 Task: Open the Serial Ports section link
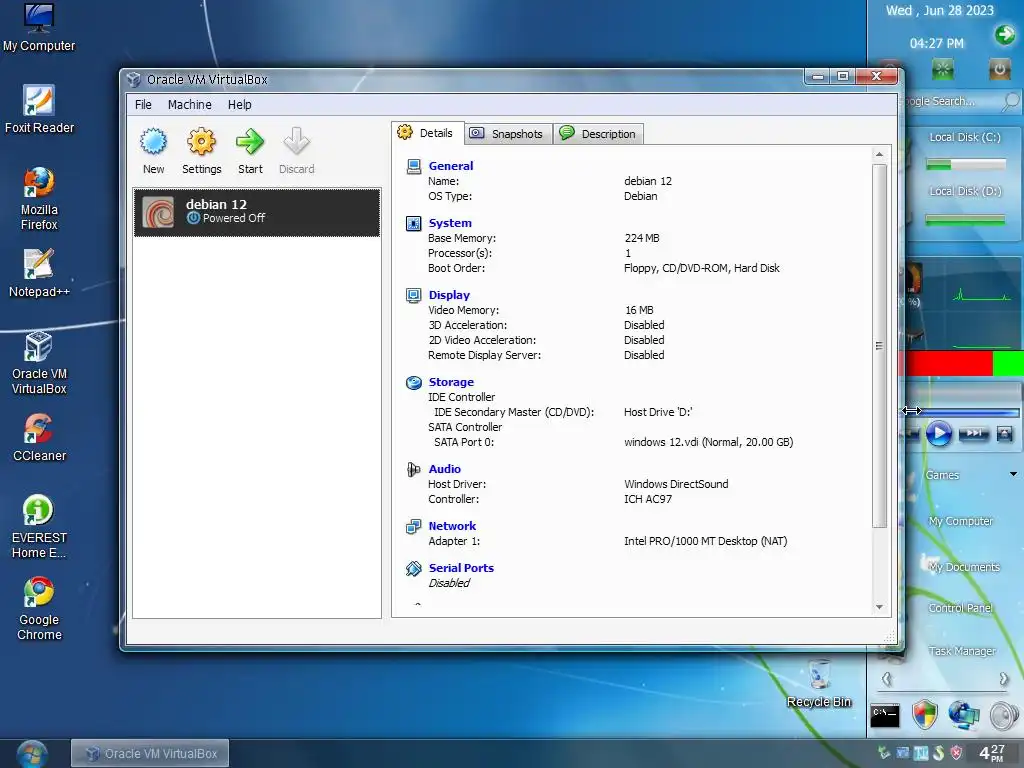coord(461,568)
